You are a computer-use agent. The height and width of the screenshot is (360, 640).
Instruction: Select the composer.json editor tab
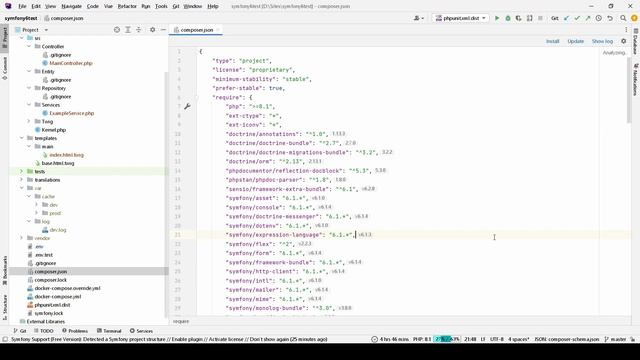(x=196, y=30)
